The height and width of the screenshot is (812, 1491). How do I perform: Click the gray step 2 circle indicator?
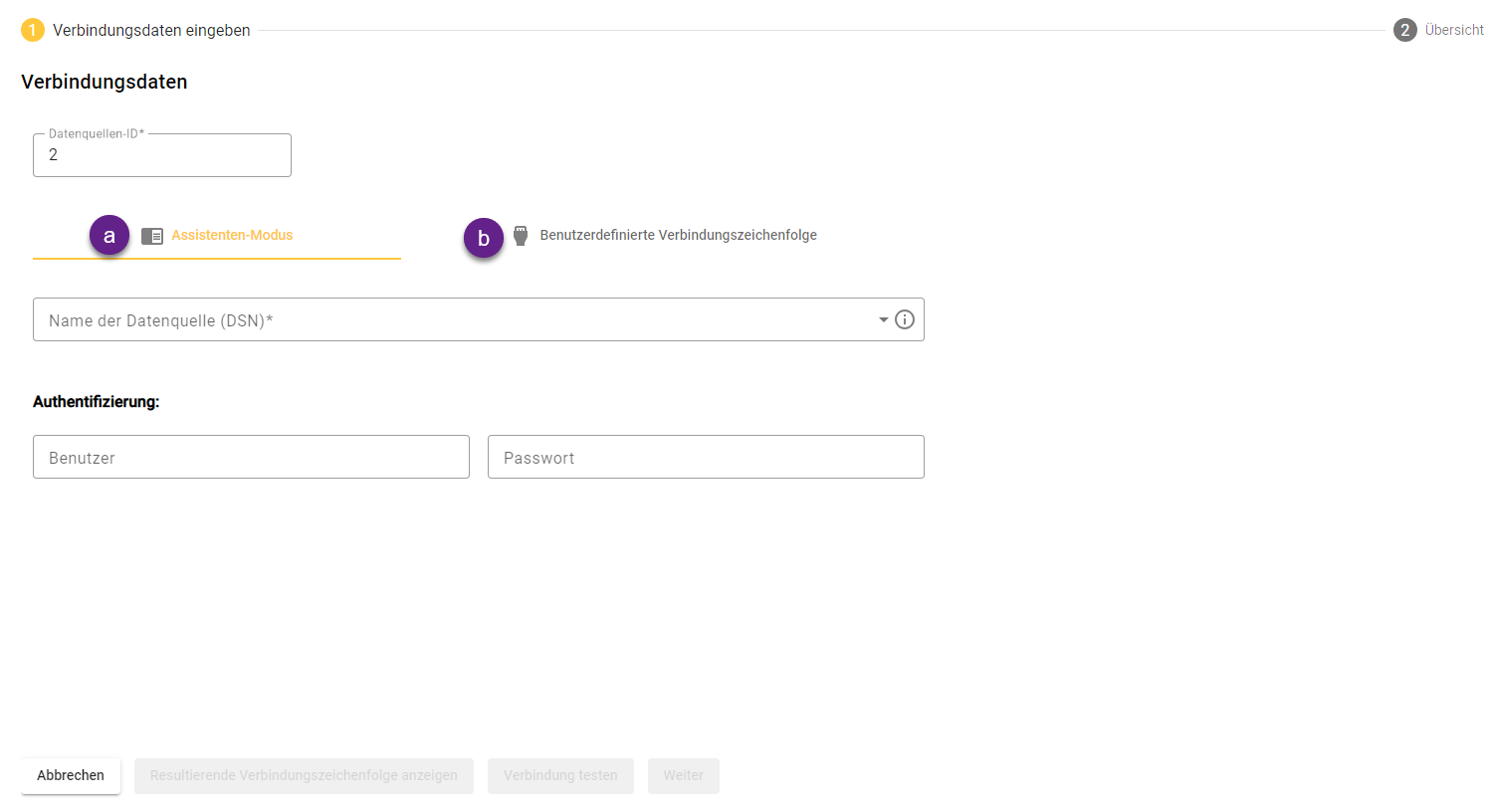click(1404, 30)
